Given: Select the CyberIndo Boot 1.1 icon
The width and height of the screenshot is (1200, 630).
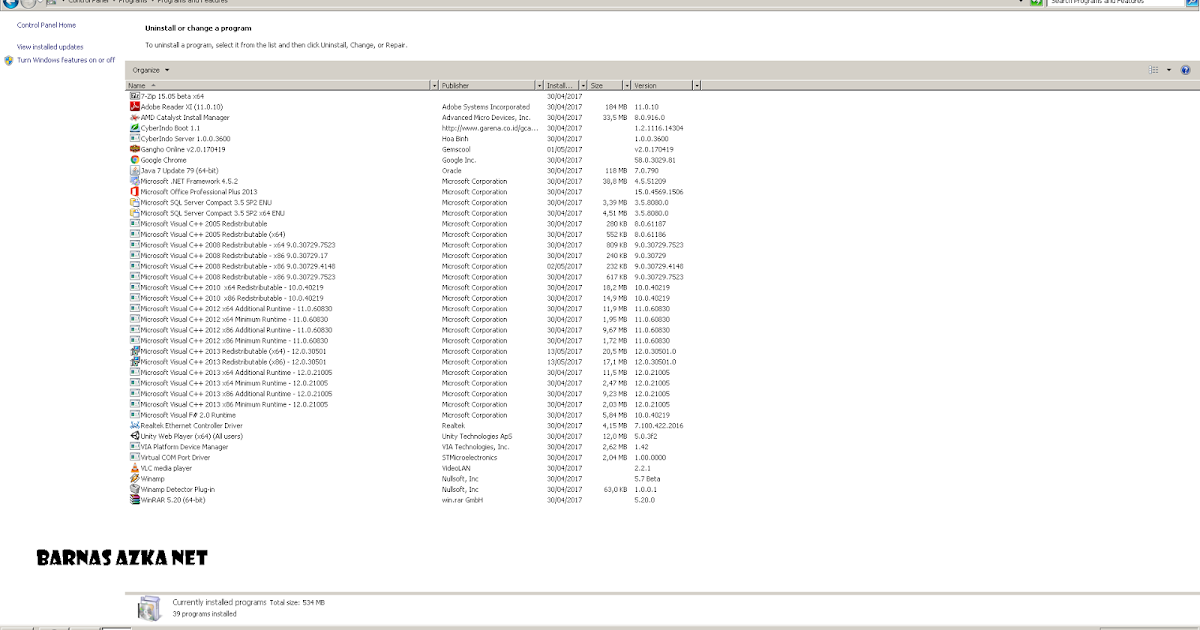Looking at the screenshot, I should pyautogui.click(x=134, y=128).
